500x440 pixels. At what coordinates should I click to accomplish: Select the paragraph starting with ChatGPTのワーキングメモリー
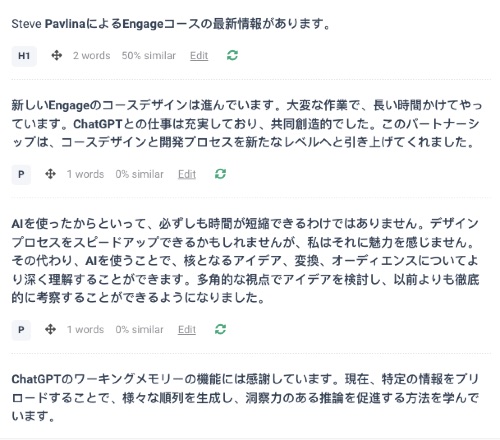tap(245, 397)
